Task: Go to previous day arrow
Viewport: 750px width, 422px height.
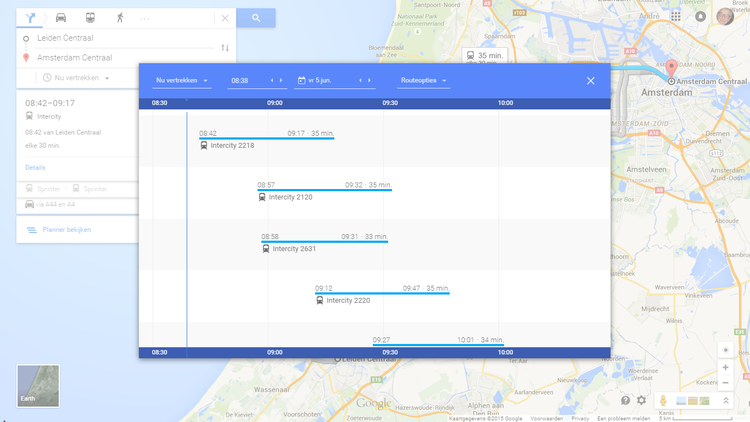Action: 360,80
